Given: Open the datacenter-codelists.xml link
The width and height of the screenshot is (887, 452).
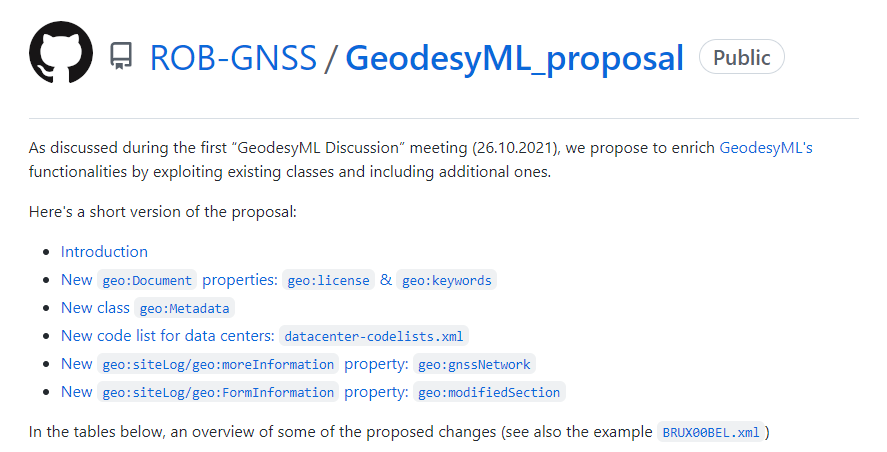Looking at the screenshot, I should pos(374,336).
